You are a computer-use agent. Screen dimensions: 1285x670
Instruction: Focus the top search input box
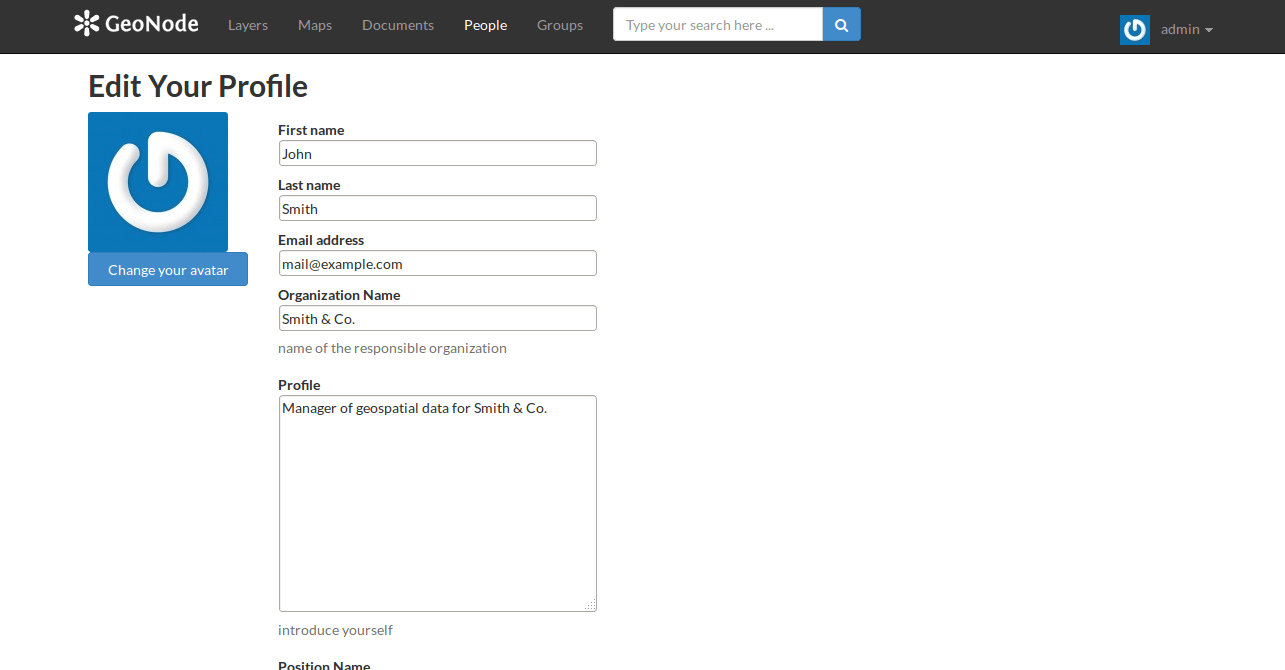[718, 25]
